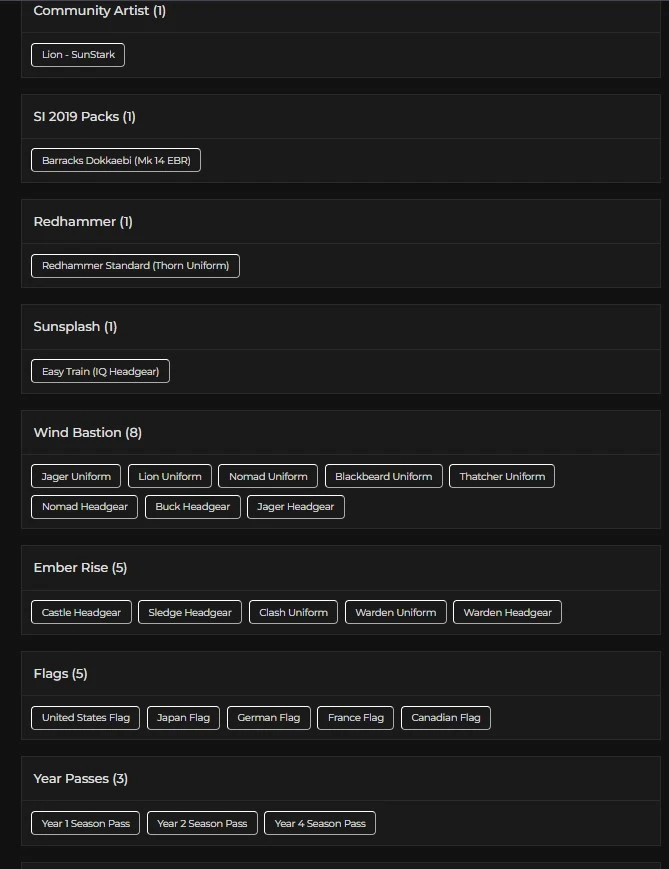Click the Nomad Headgear tag
The height and width of the screenshot is (869, 669).
85,507
